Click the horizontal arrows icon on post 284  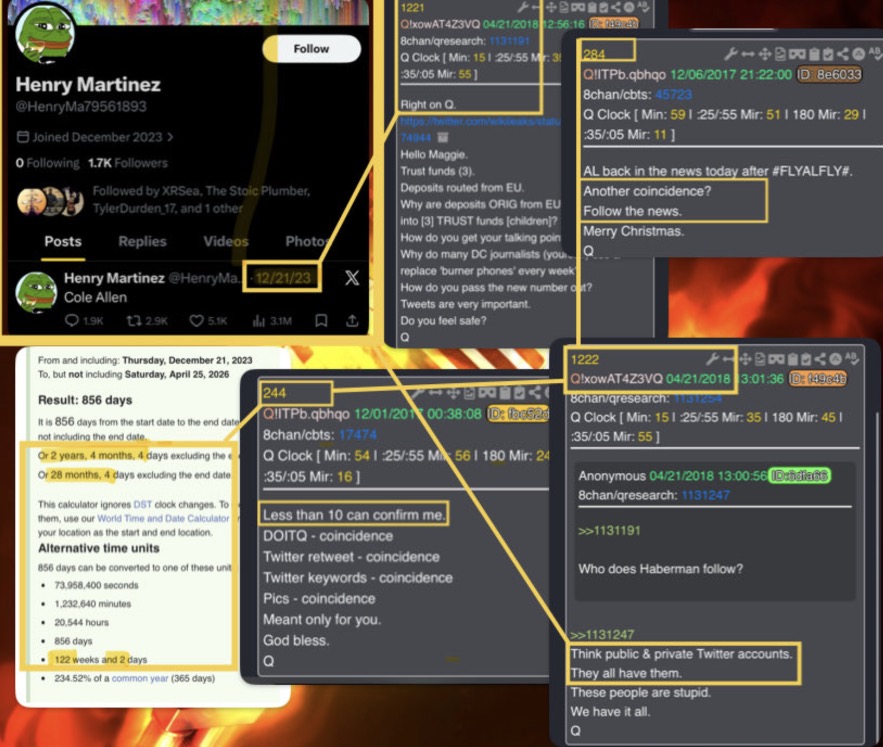pos(748,54)
